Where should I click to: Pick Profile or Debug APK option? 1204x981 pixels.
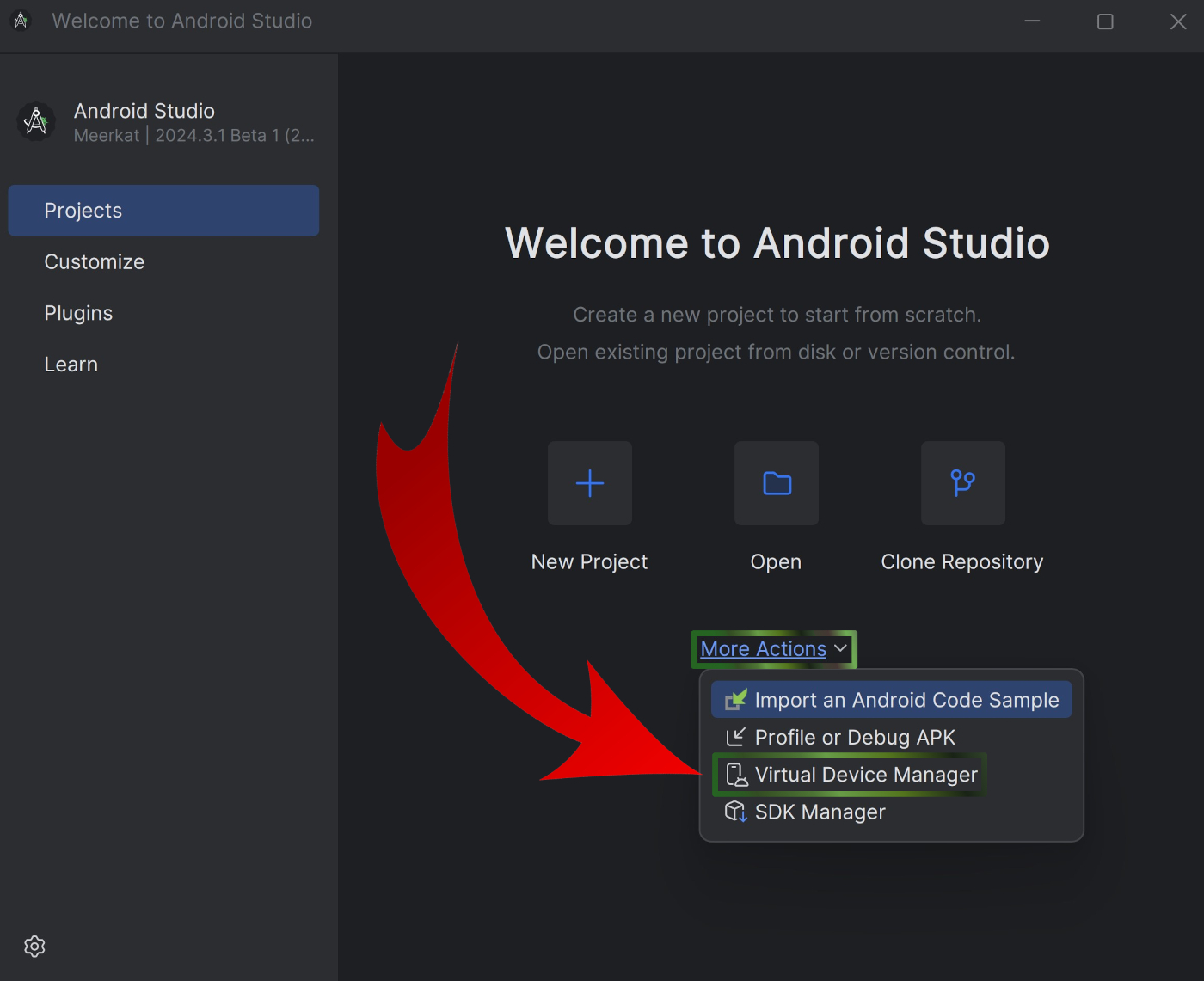(855, 738)
